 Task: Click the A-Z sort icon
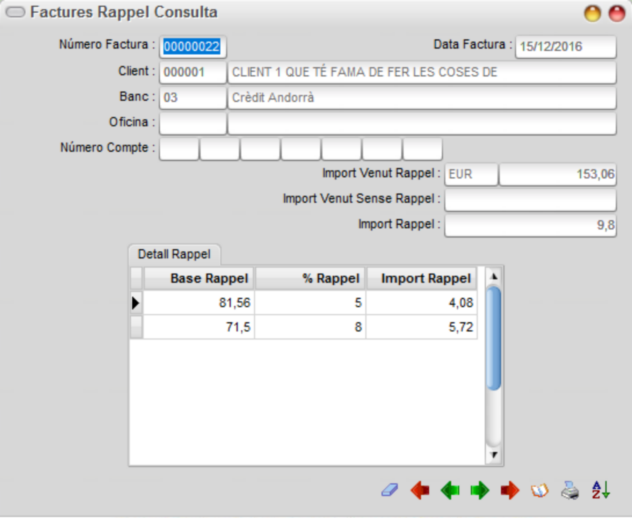click(601, 490)
